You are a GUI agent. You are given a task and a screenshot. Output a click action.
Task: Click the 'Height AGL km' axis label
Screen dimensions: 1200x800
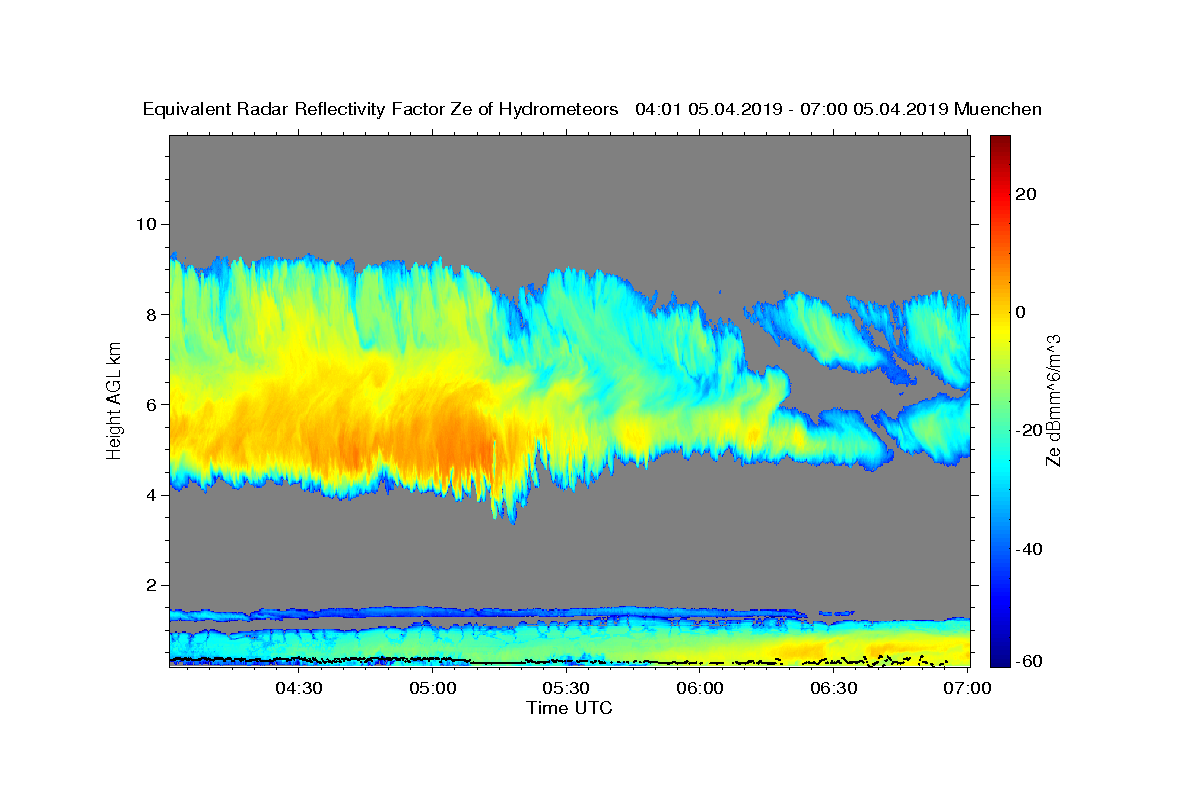[x=115, y=401]
